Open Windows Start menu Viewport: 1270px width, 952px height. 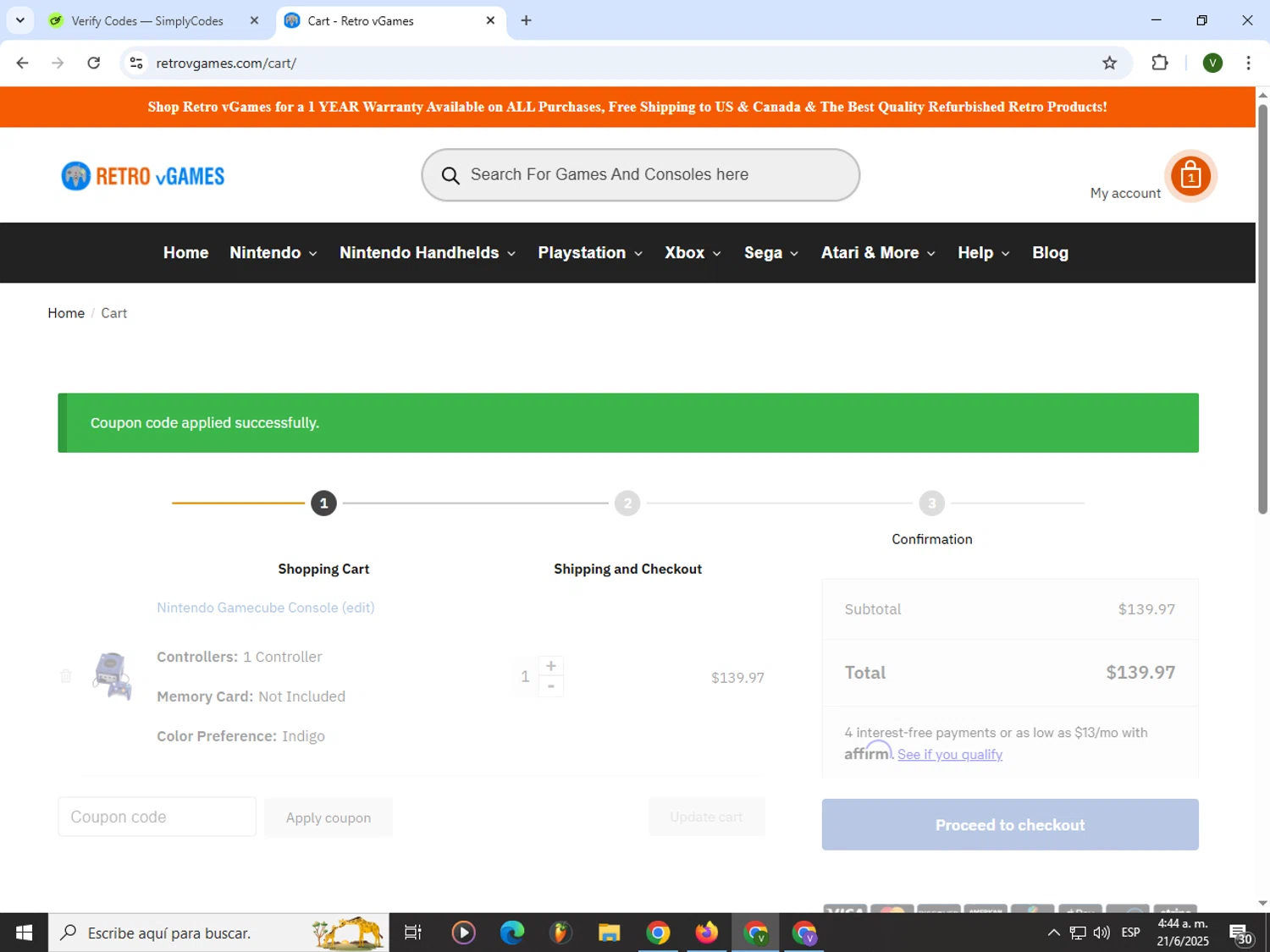tap(24, 933)
